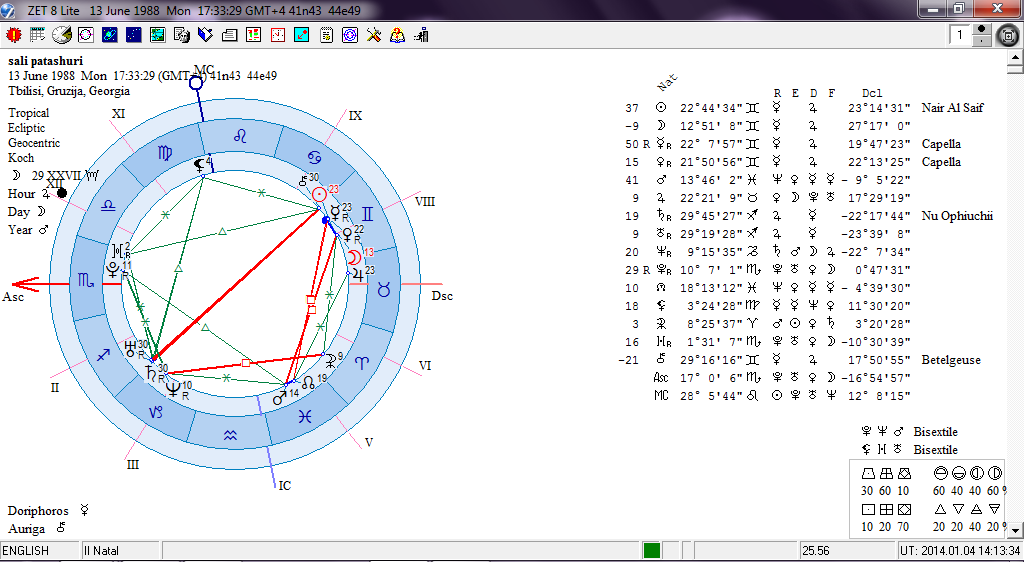This screenshot has height=562, width=1024.
Task: Open the starry sky map icon
Action: 134,35
